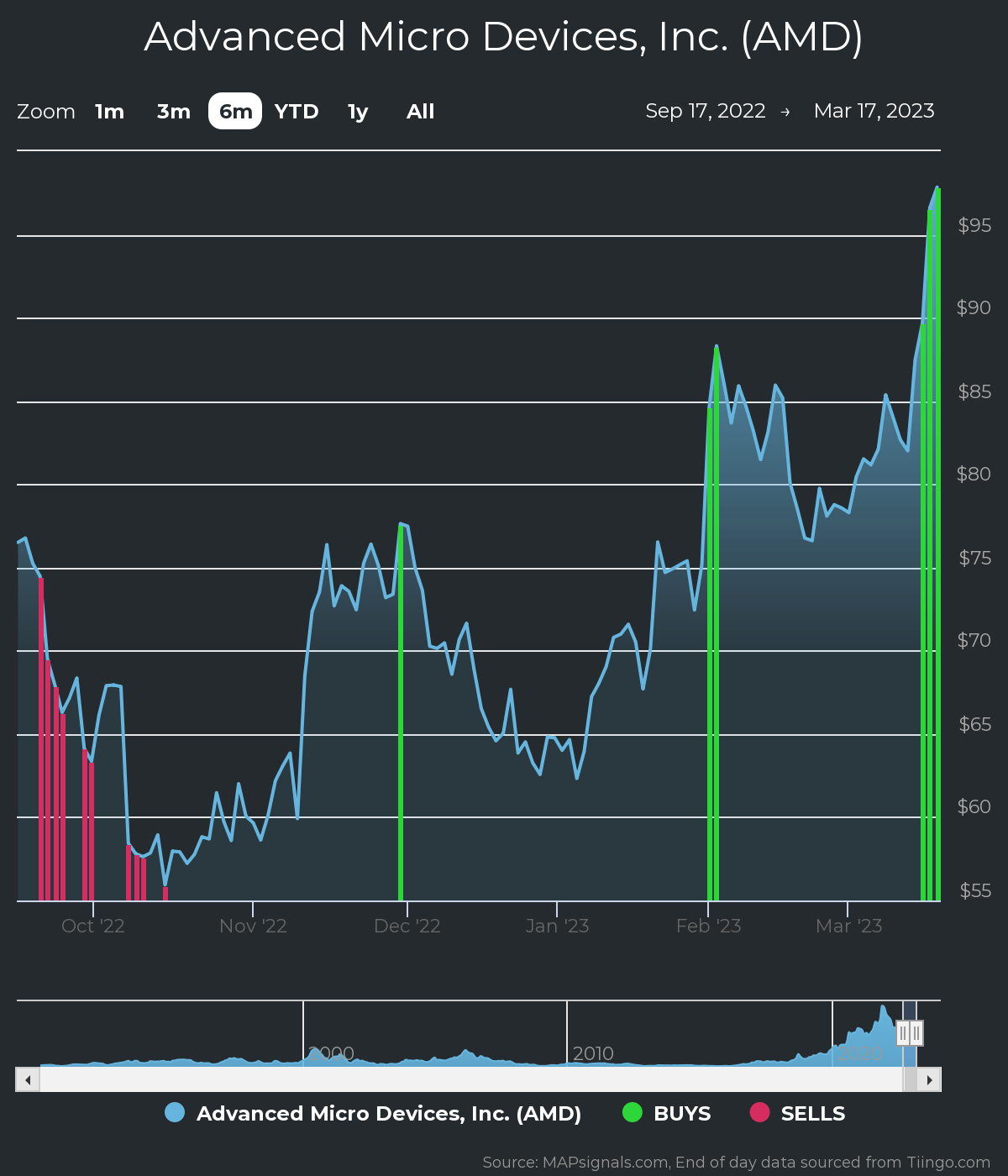
Task: Click the $75 price axis label
Action: [x=974, y=558]
